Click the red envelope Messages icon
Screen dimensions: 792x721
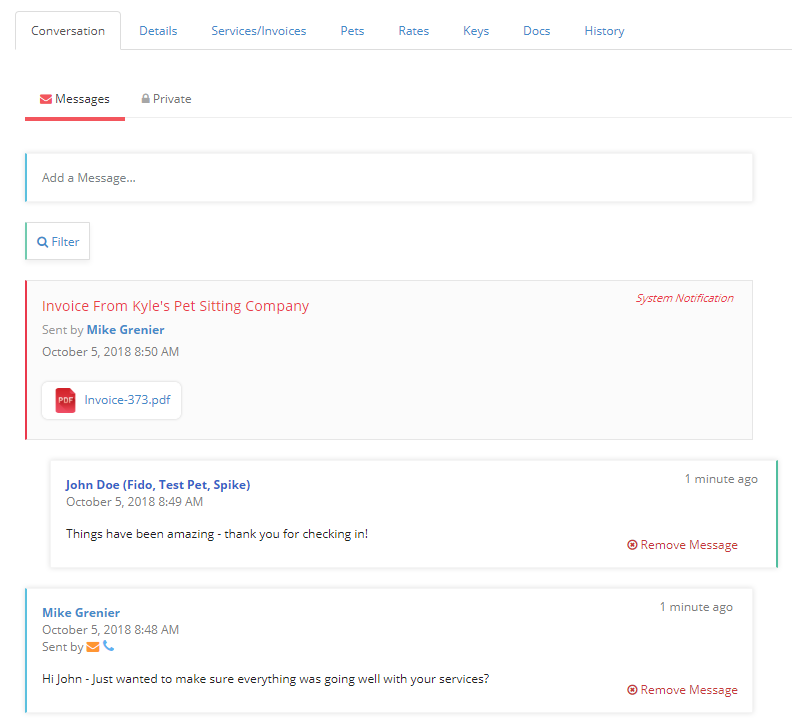click(x=46, y=99)
